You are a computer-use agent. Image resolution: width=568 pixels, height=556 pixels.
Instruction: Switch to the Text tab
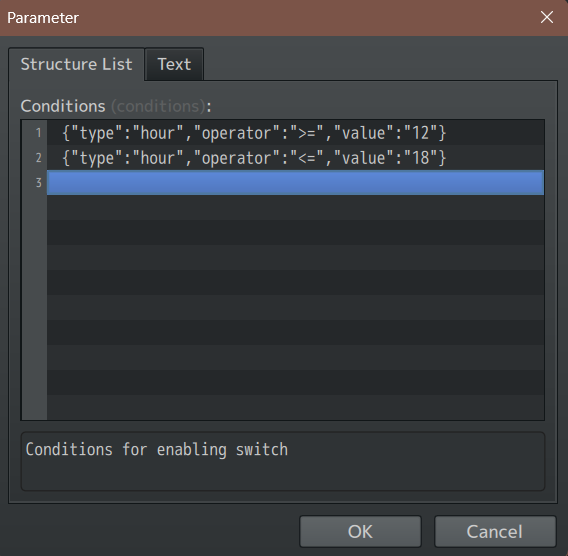tap(174, 64)
